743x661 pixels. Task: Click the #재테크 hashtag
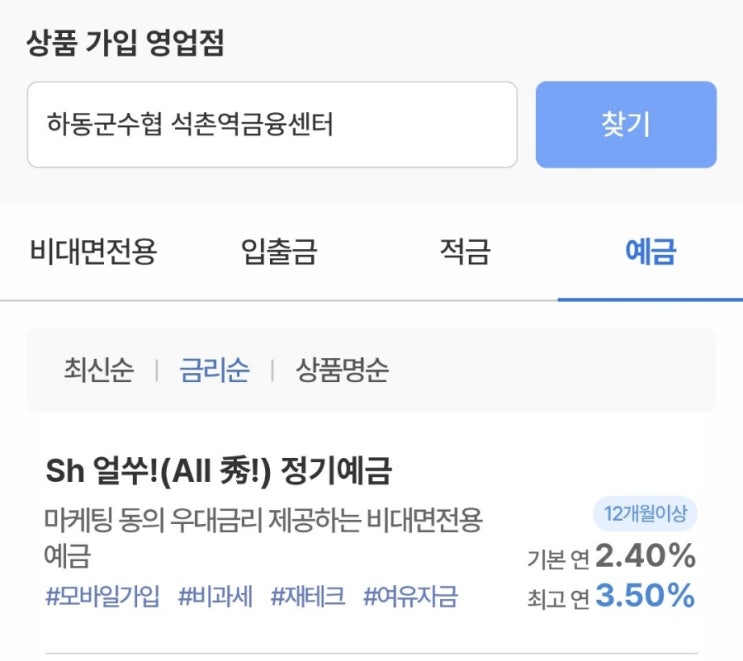tap(307, 597)
